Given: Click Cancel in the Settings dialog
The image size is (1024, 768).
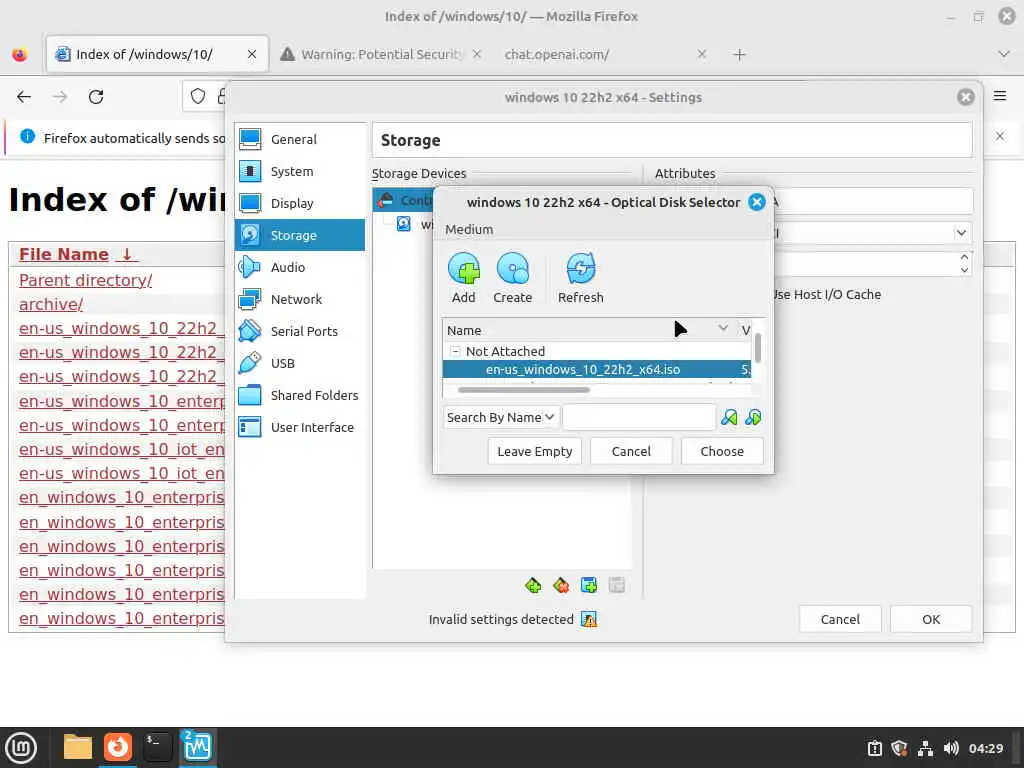Looking at the screenshot, I should (840, 619).
